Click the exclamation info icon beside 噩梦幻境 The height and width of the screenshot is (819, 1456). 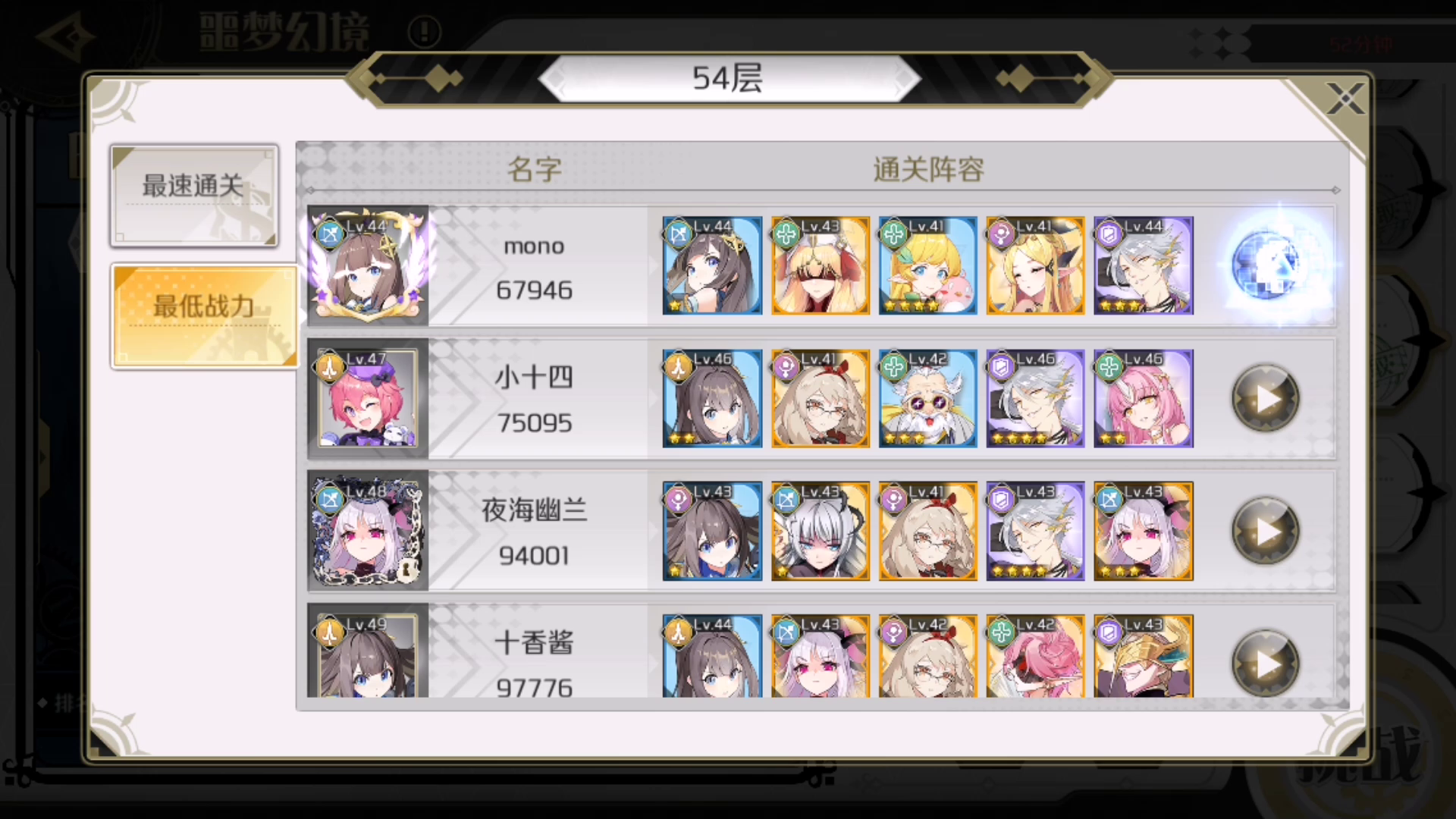(x=424, y=32)
